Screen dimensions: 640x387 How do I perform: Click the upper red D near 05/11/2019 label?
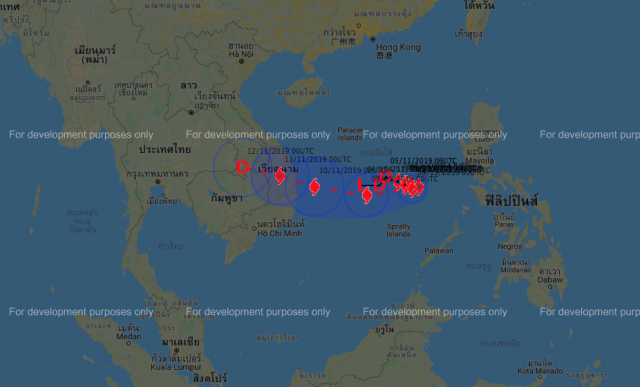pyautogui.click(x=386, y=177)
